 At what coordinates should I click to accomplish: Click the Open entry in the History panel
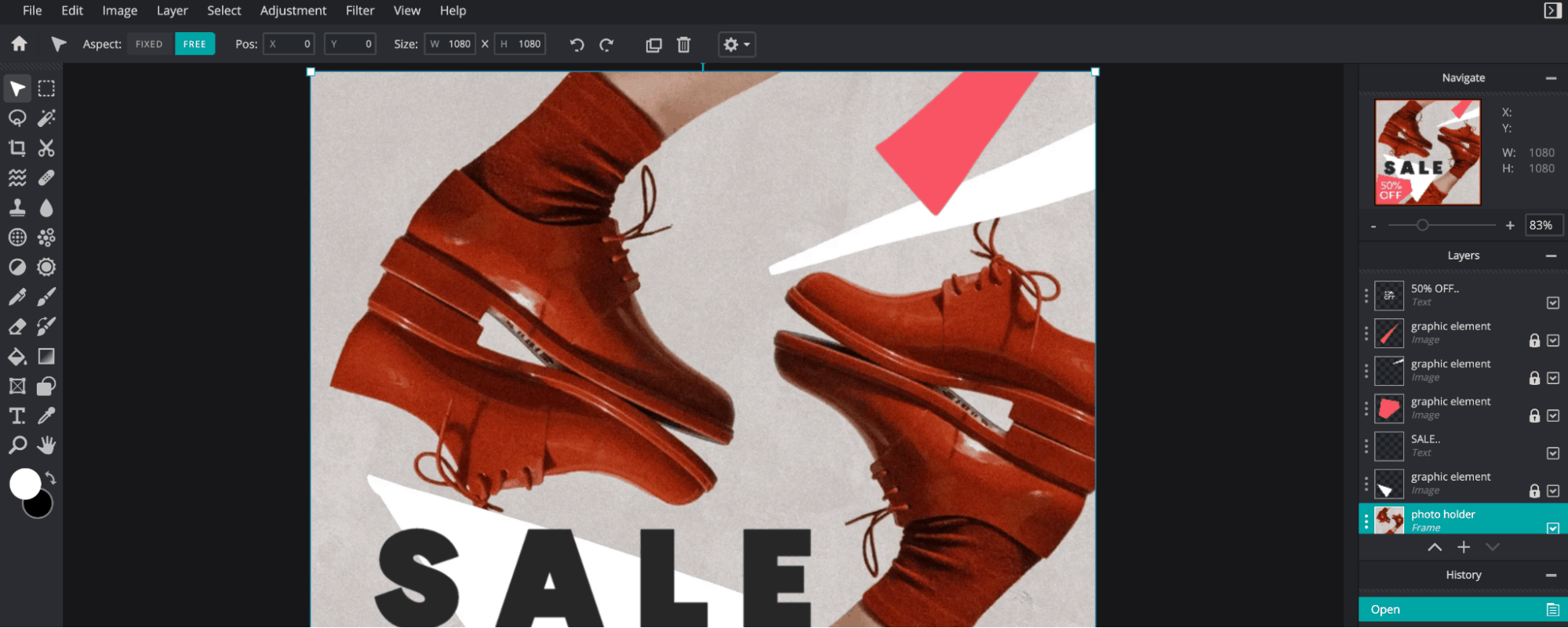[1463, 609]
